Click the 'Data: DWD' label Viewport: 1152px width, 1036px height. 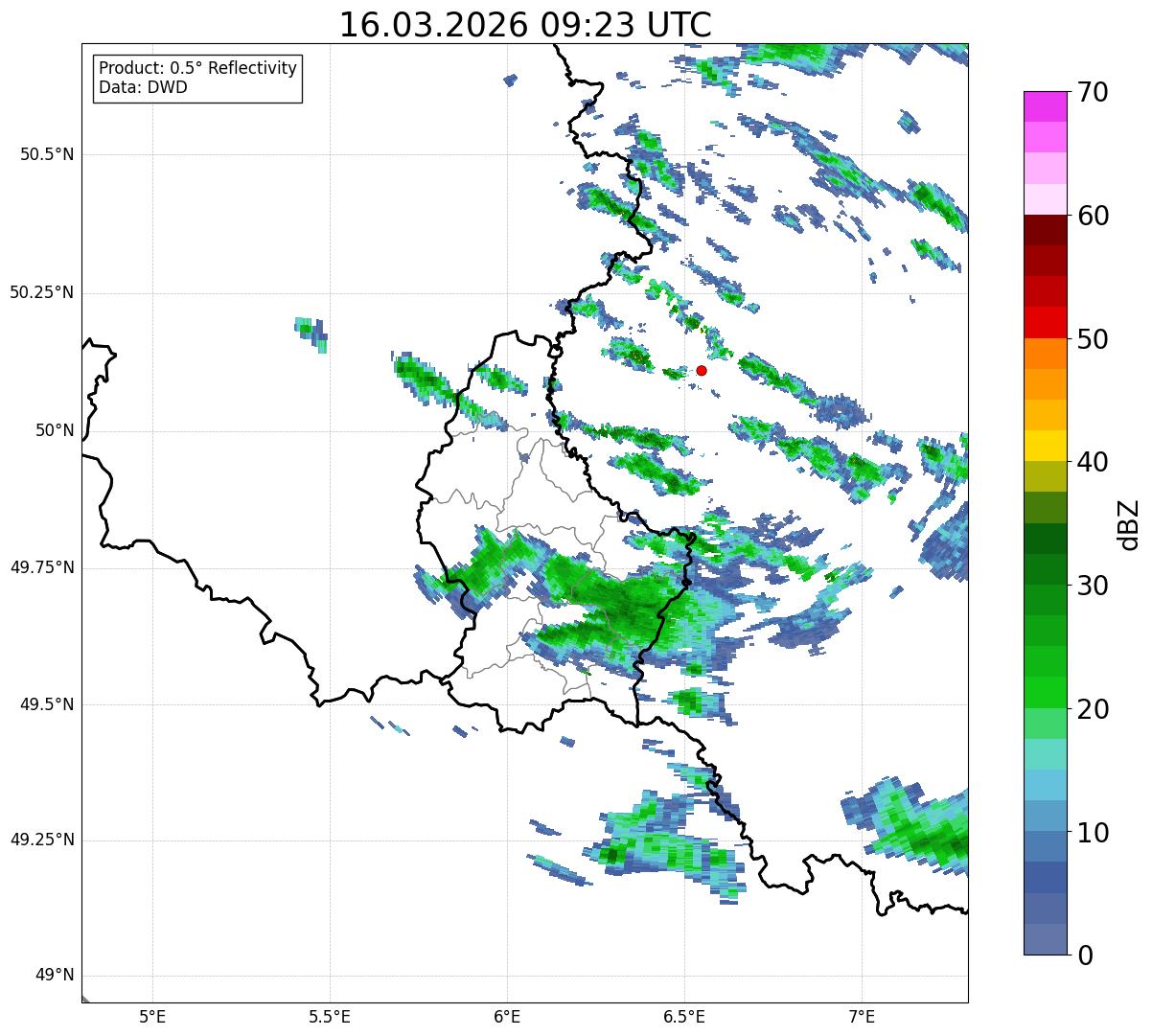pos(144,87)
